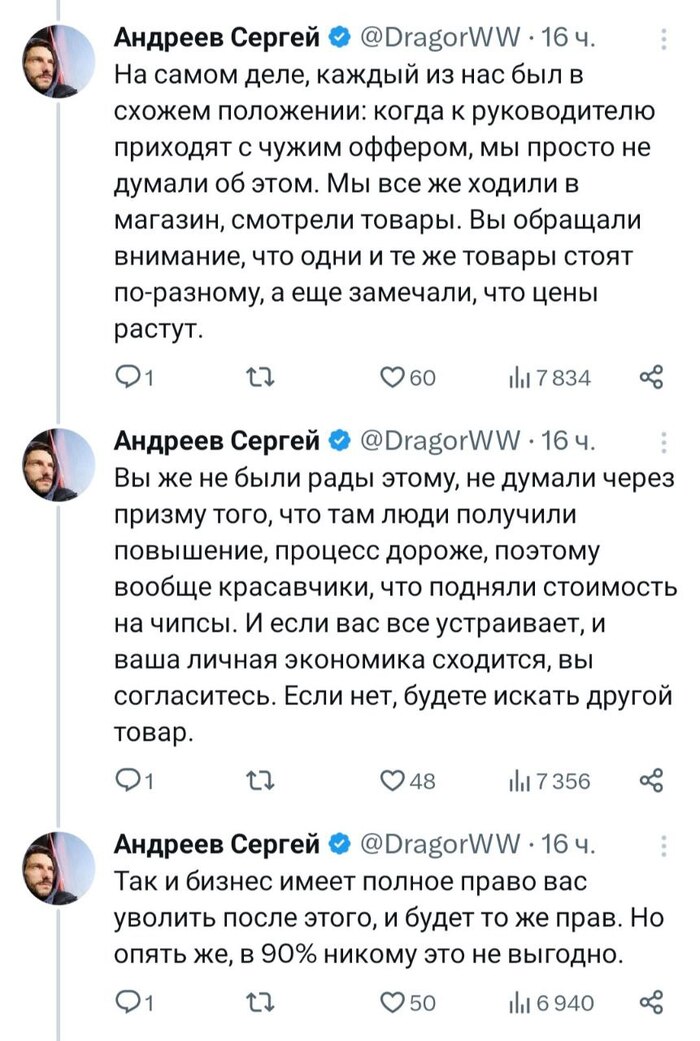Open more options menu of third tweet

coord(666,848)
